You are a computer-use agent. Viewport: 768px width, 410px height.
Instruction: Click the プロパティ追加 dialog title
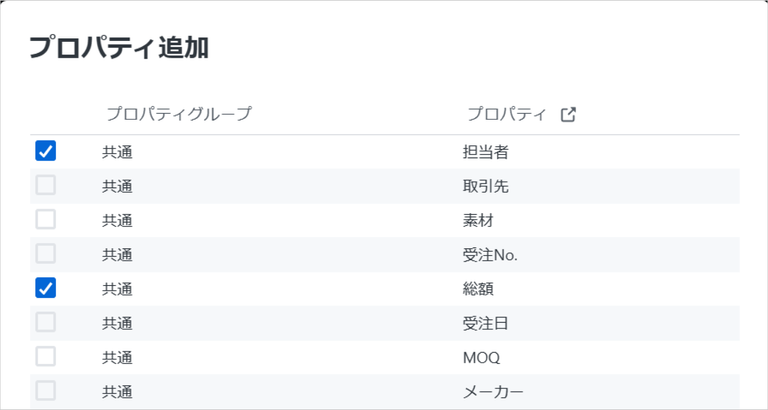click(x=119, y=48)
